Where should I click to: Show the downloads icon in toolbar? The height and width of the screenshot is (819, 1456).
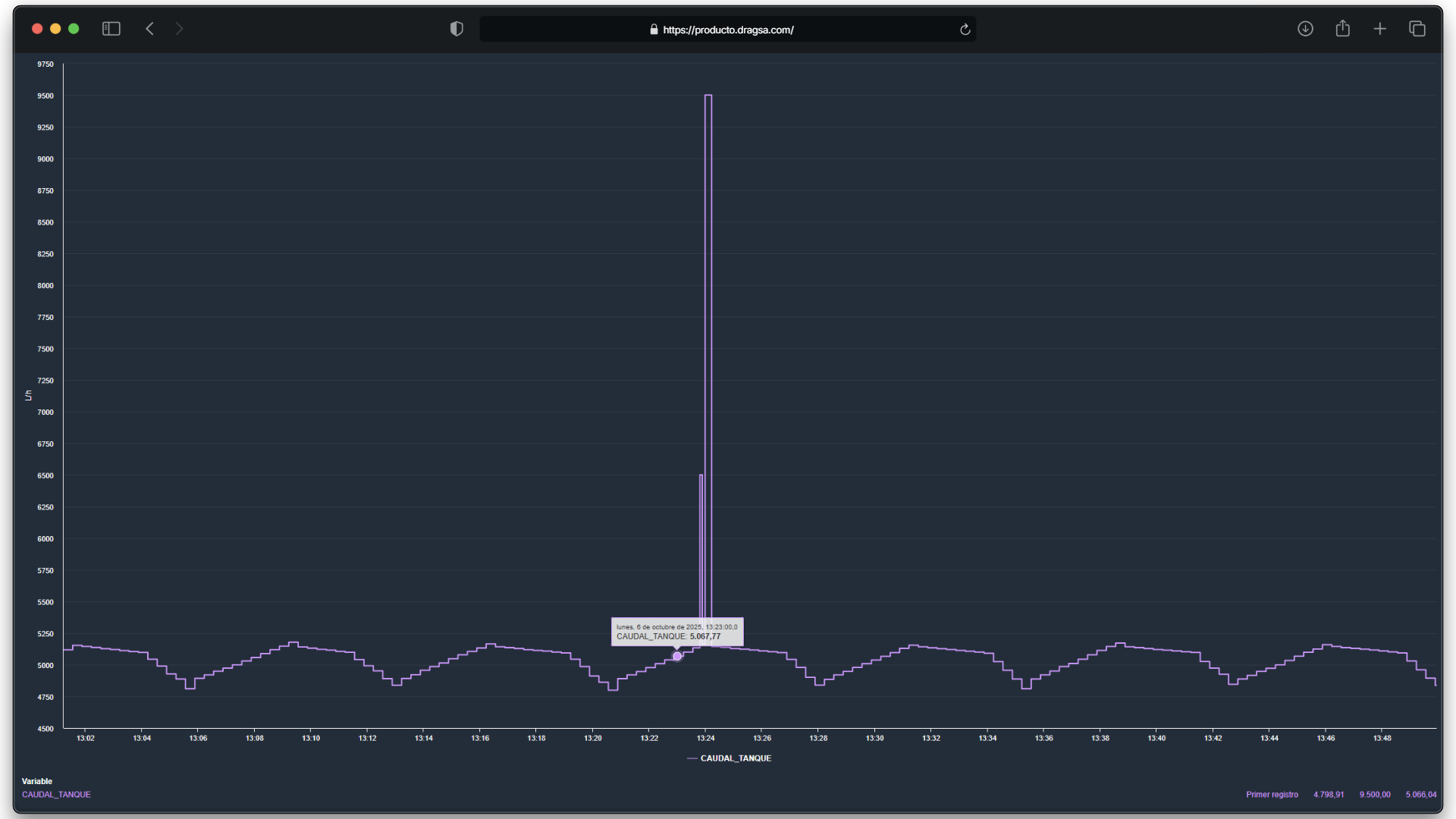click(1305, 29)
